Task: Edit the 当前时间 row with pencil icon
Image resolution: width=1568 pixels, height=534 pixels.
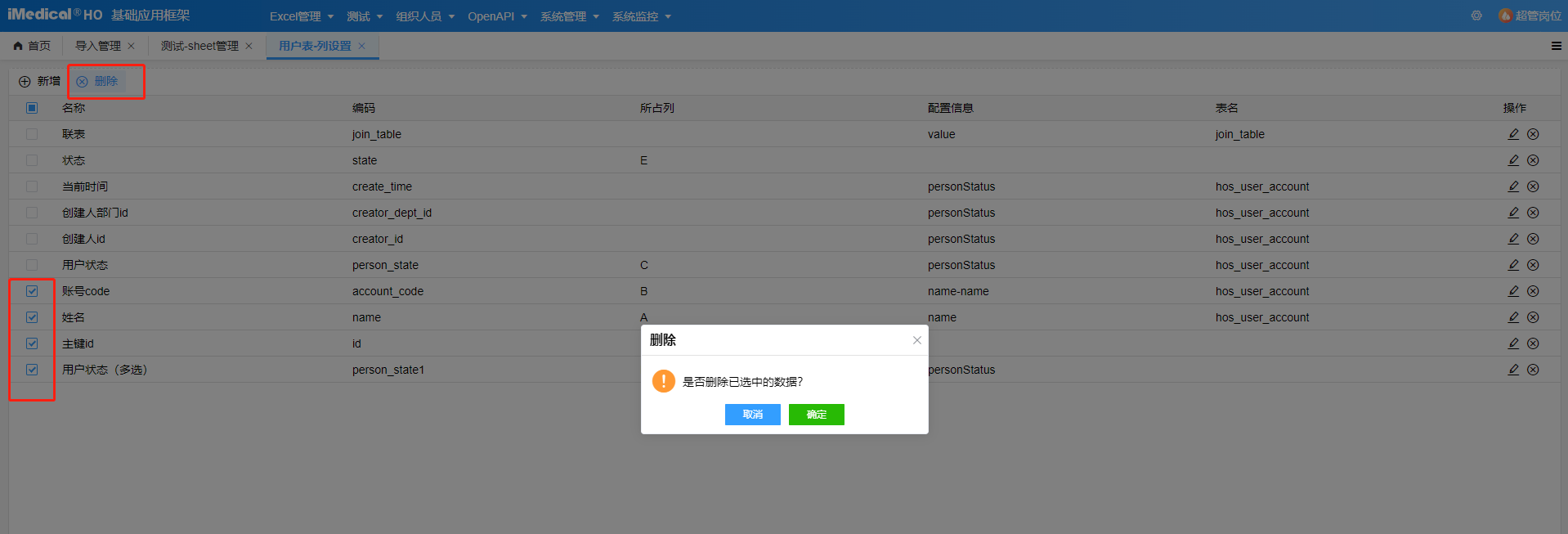Action: point(1513,186)
